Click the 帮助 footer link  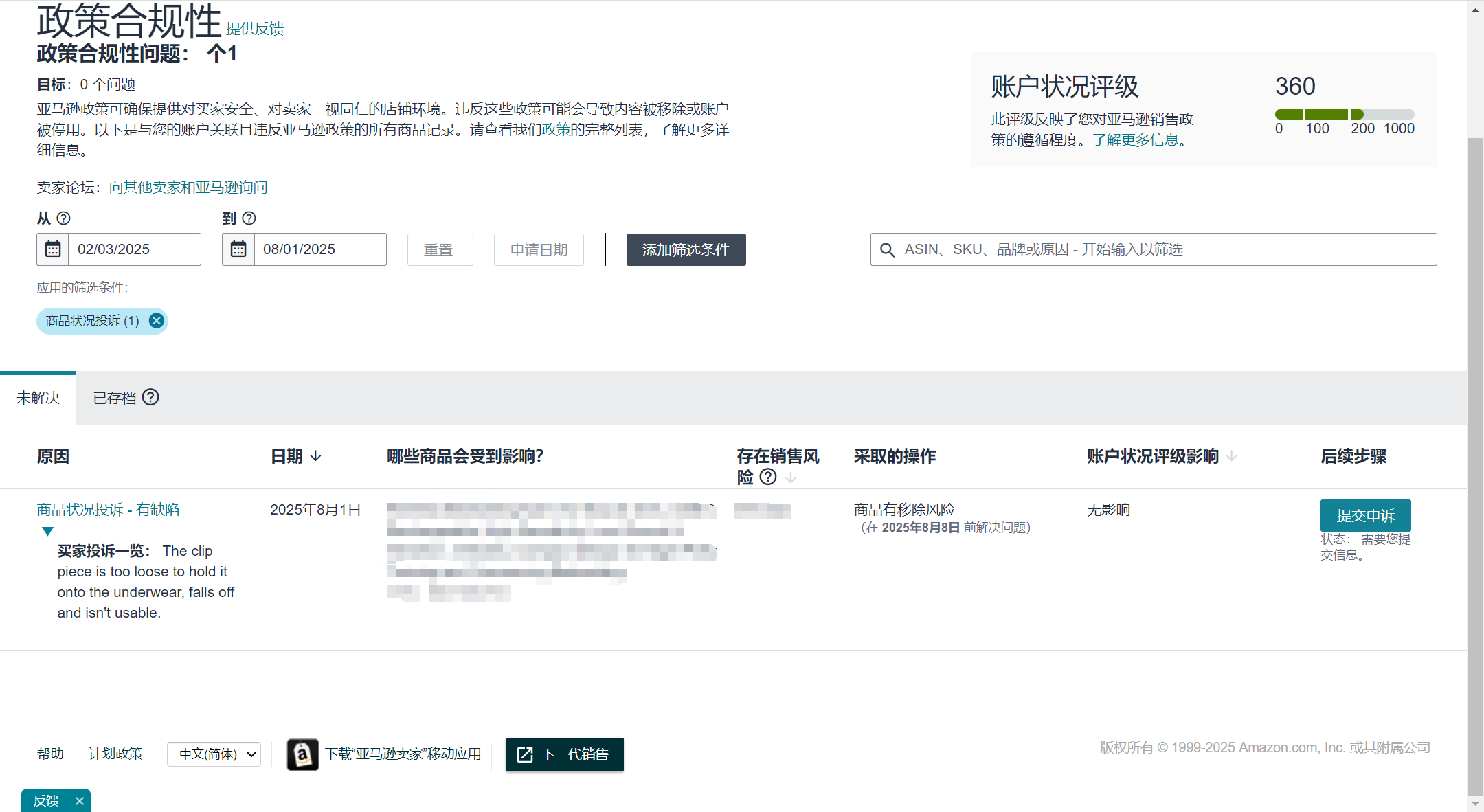[x=50, y=754]
